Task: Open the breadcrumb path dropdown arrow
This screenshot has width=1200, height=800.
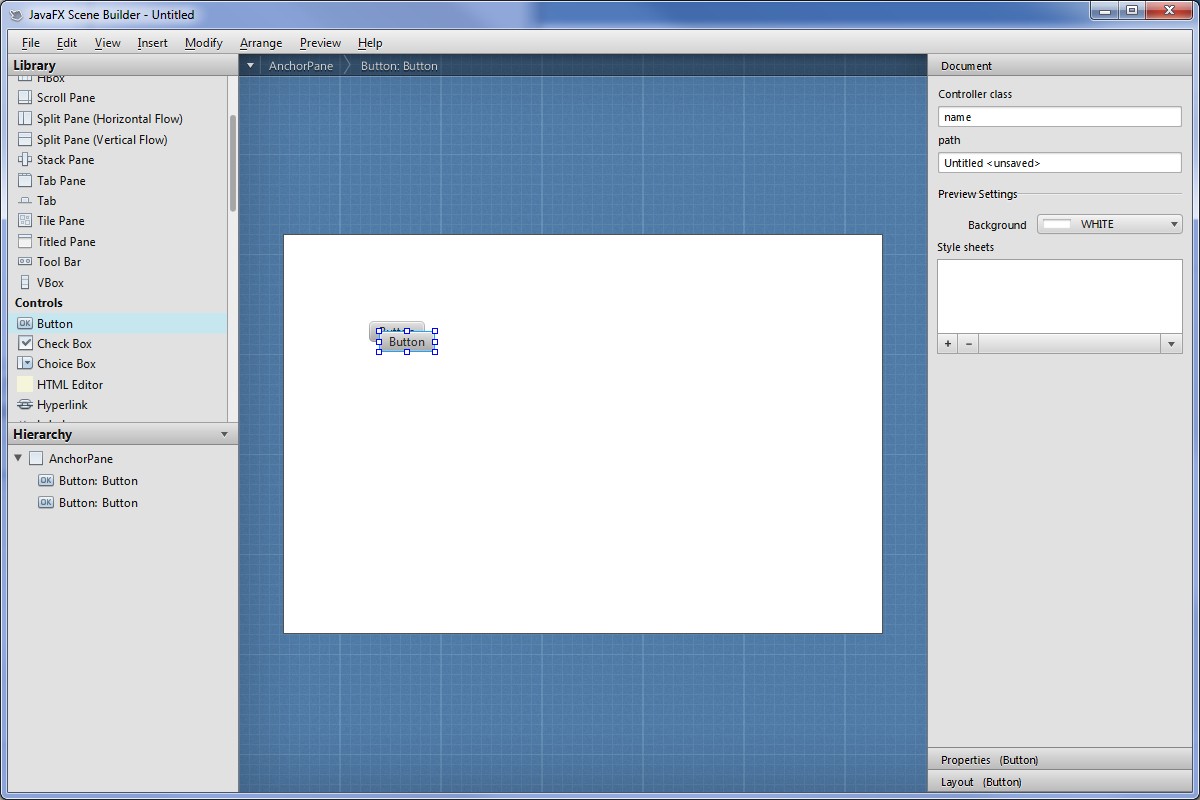Action: coord(250,66)
